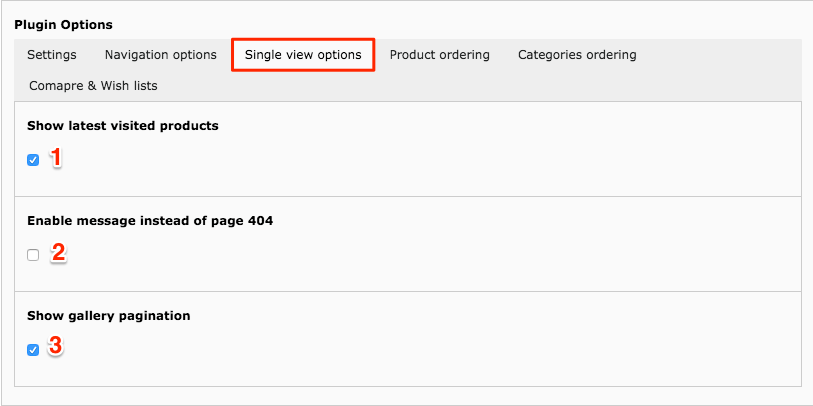
Task: Switch to Comapre & Wish lists tab
Action: pyautogui.click(x=93, y=86)
